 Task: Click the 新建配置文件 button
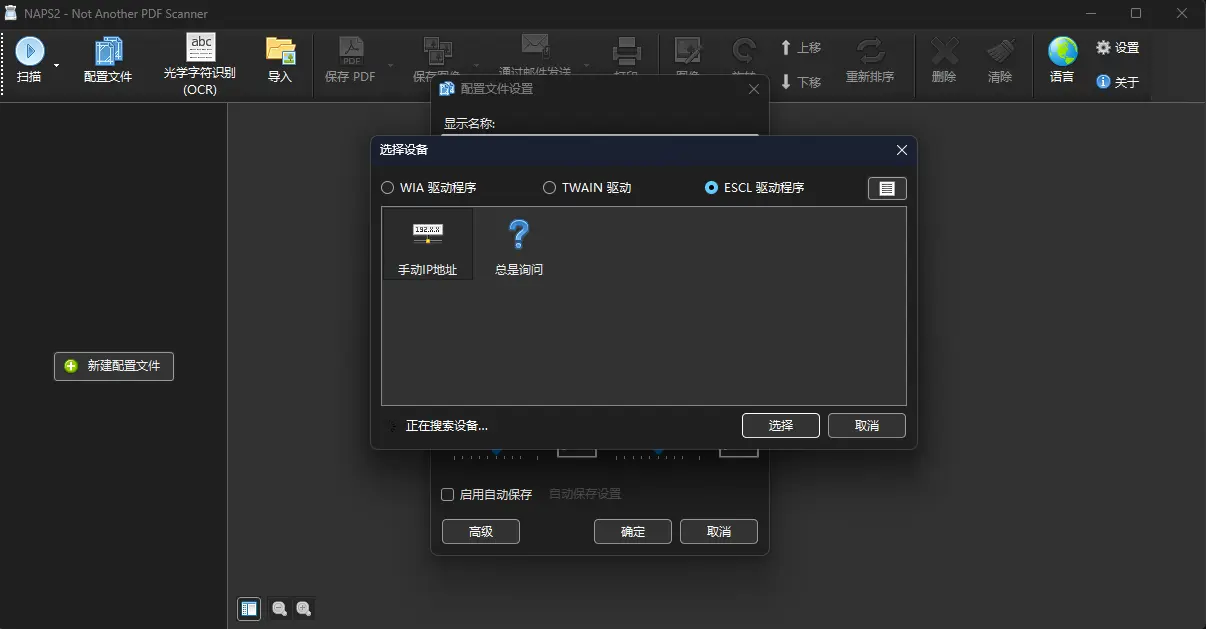pos(114,366)
